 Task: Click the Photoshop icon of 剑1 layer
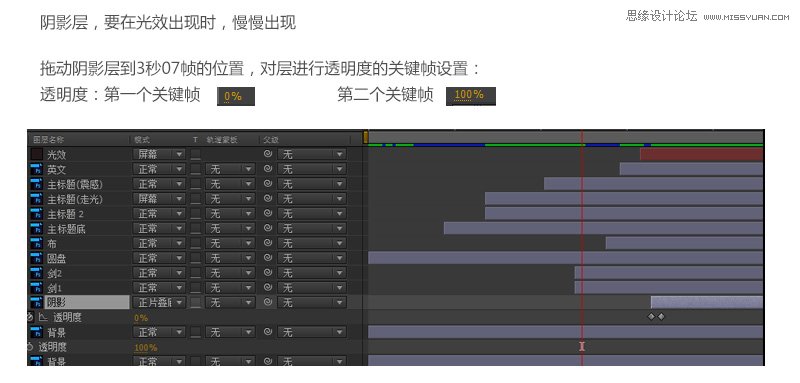36,288
